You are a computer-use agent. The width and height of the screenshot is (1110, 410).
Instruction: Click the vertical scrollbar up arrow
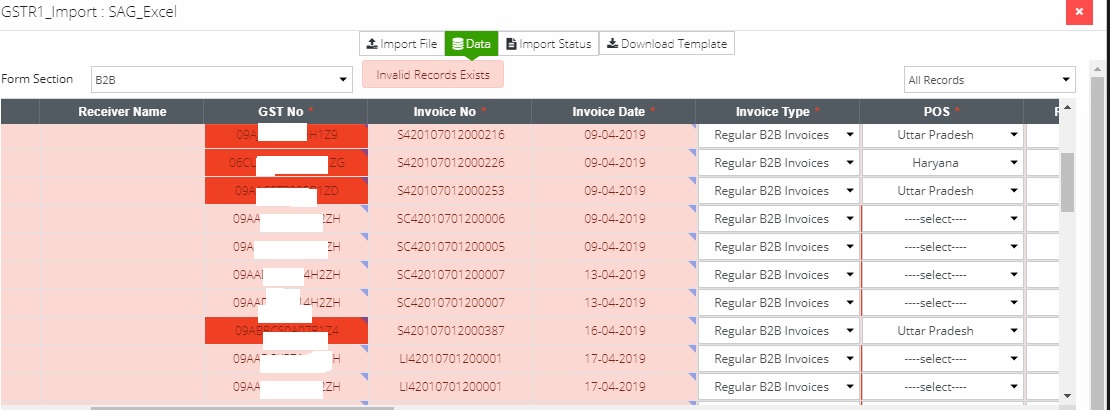click(x=1067, y=108)
